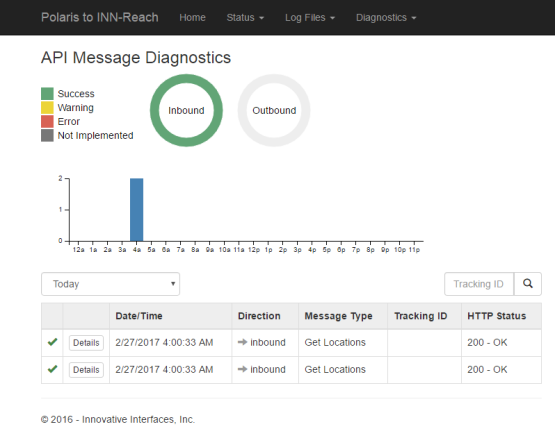Click the green checkmark in first row
The image size is (555, 429).
click(52, 342)
